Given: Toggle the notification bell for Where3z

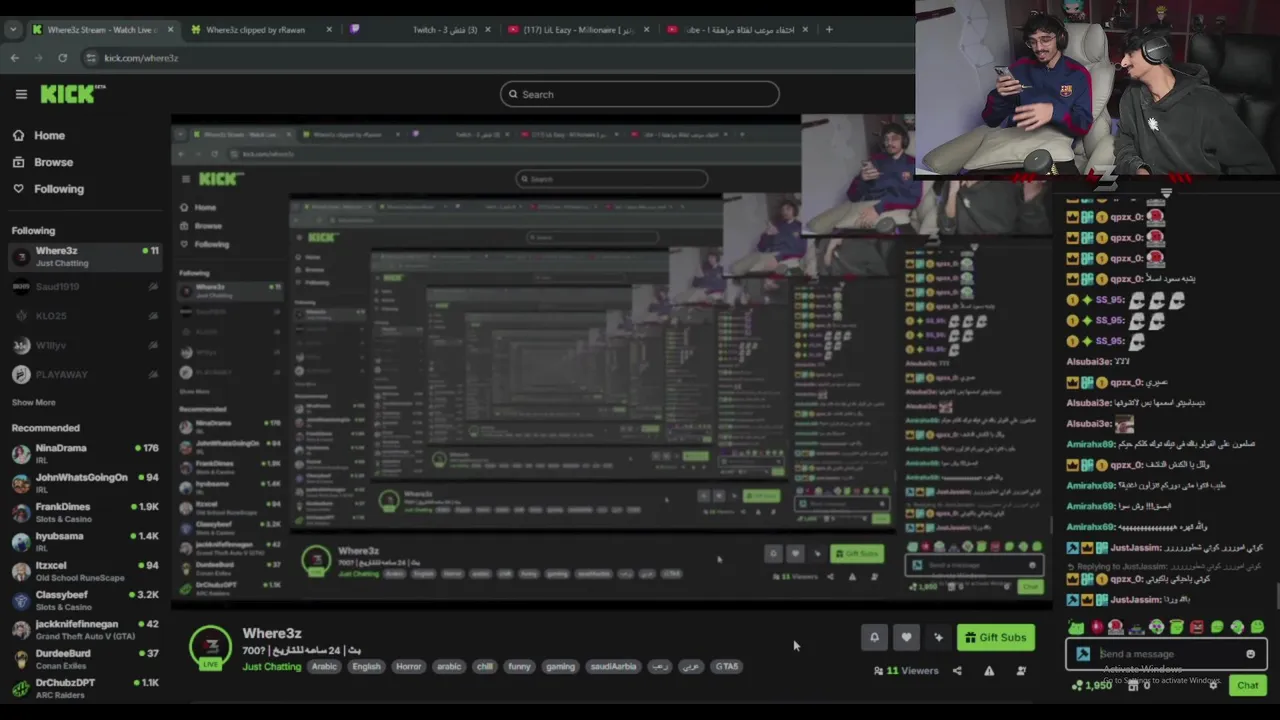Looking at the screenshot, I should coord(874,637).
